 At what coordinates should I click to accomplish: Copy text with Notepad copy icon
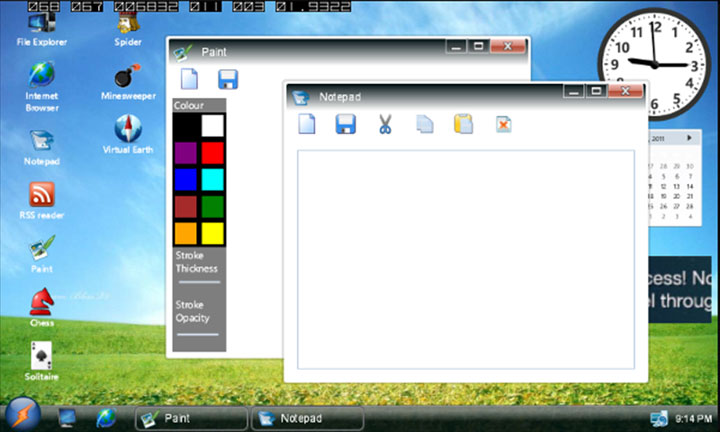click(x=425, y=124)
